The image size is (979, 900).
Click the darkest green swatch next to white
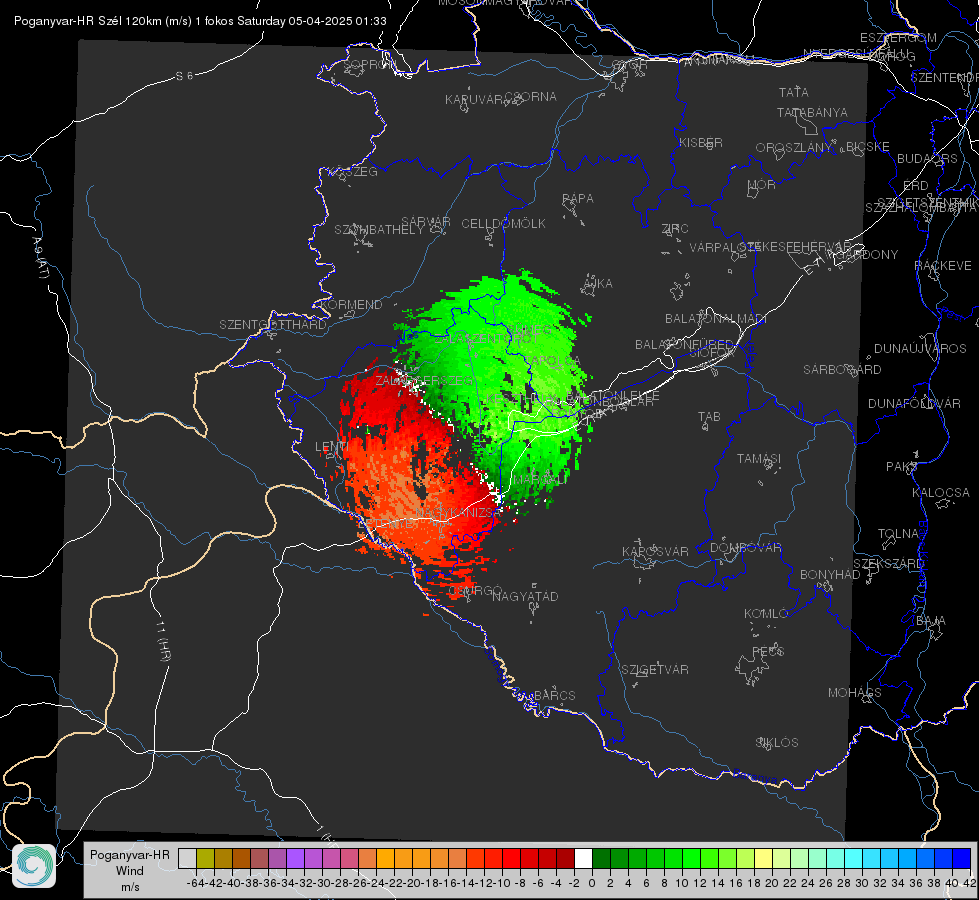[x=601, y=858]
